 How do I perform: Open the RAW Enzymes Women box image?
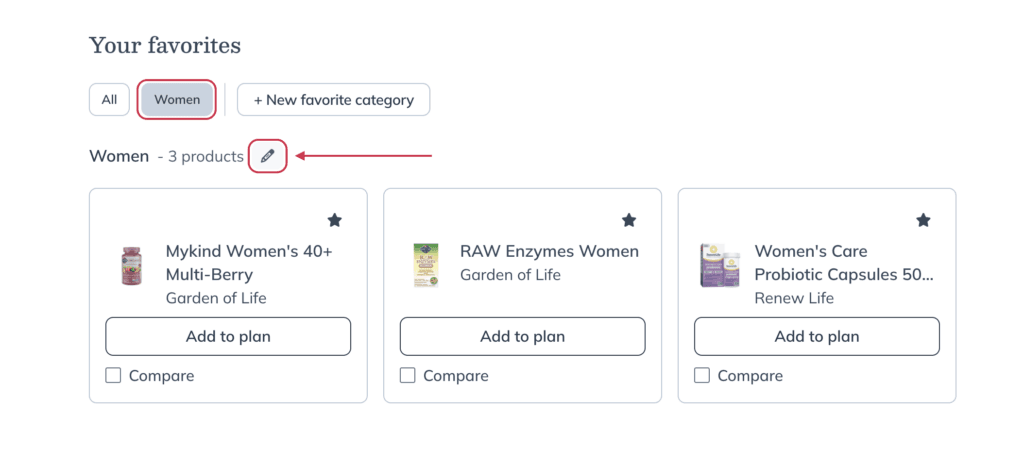pyautogui.click(x=426, y=265)
